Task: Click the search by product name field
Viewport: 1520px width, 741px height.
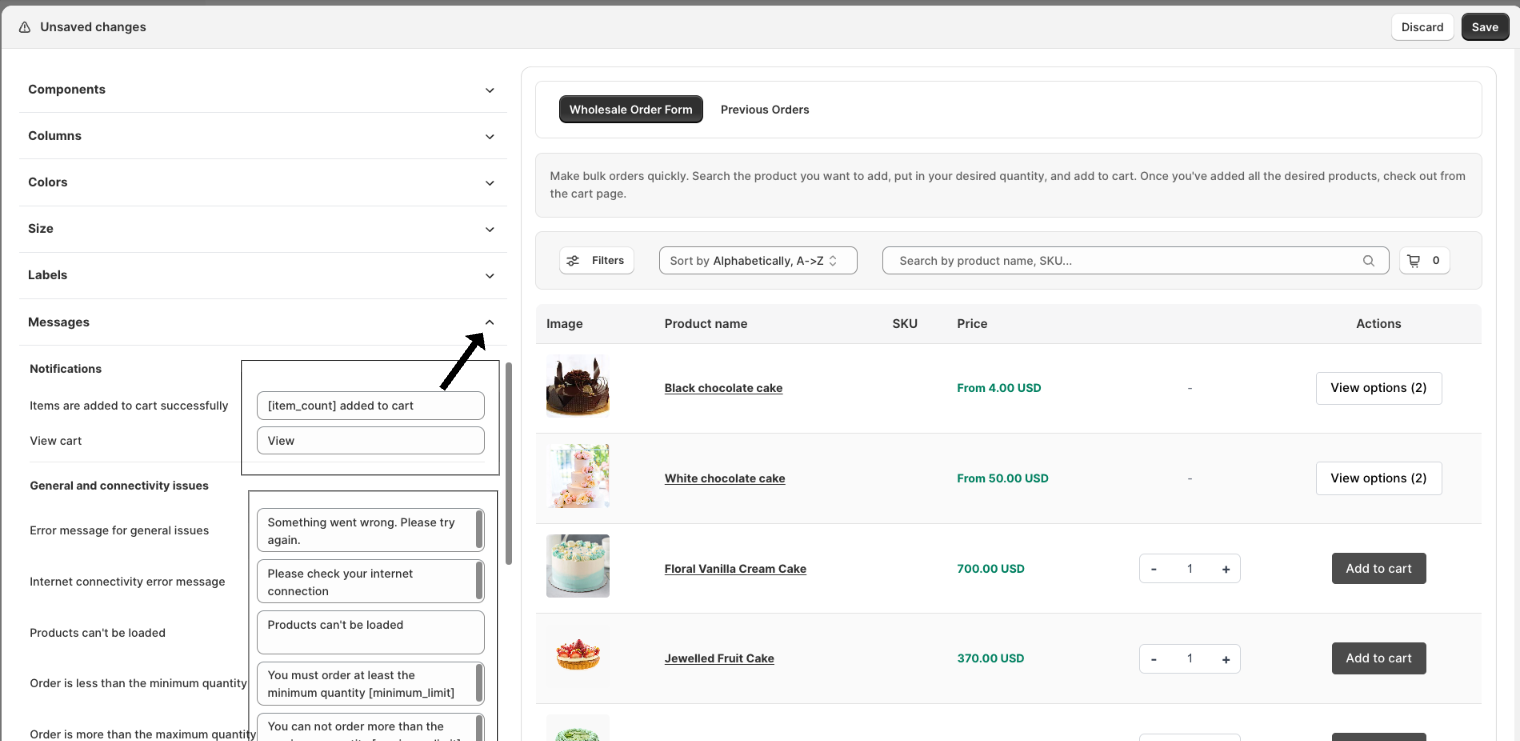Action: pos(1120,261)
